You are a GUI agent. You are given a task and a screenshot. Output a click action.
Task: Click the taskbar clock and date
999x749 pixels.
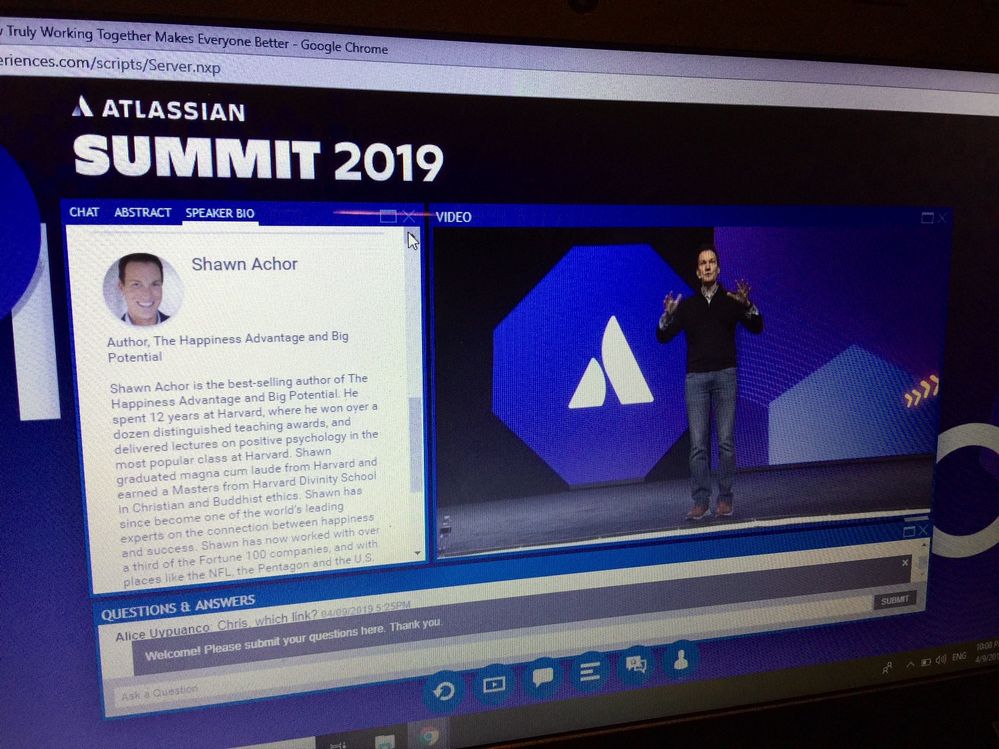[986, 653]
